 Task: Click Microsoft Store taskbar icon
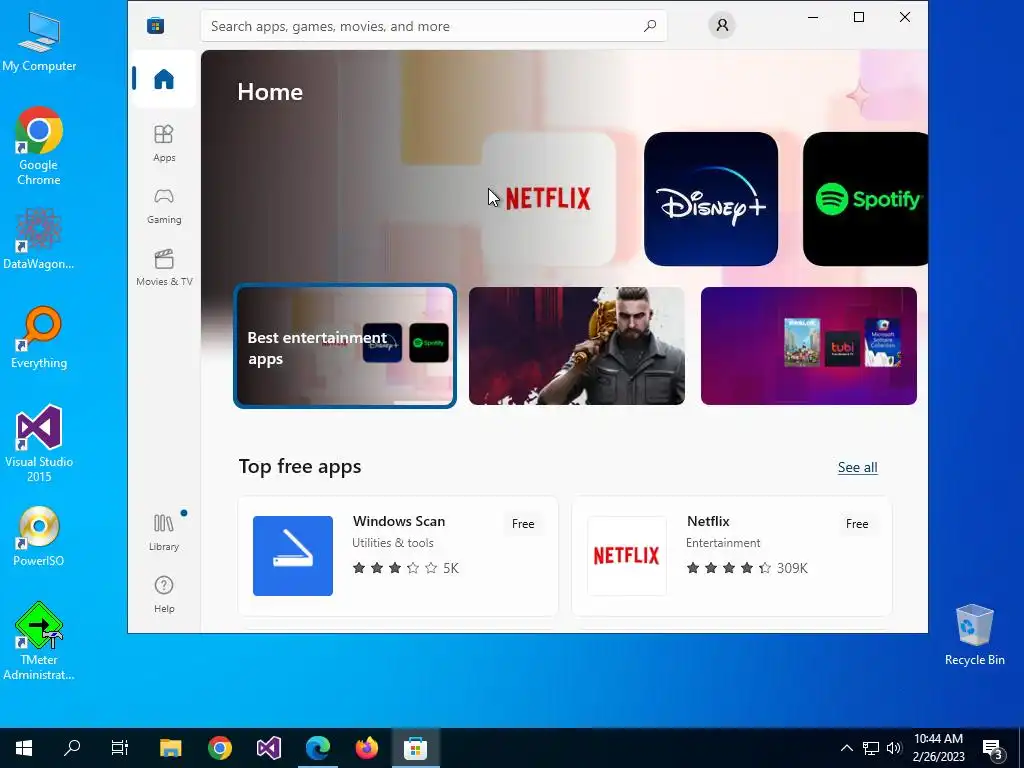pyautogui.click(x=415, y=748)
